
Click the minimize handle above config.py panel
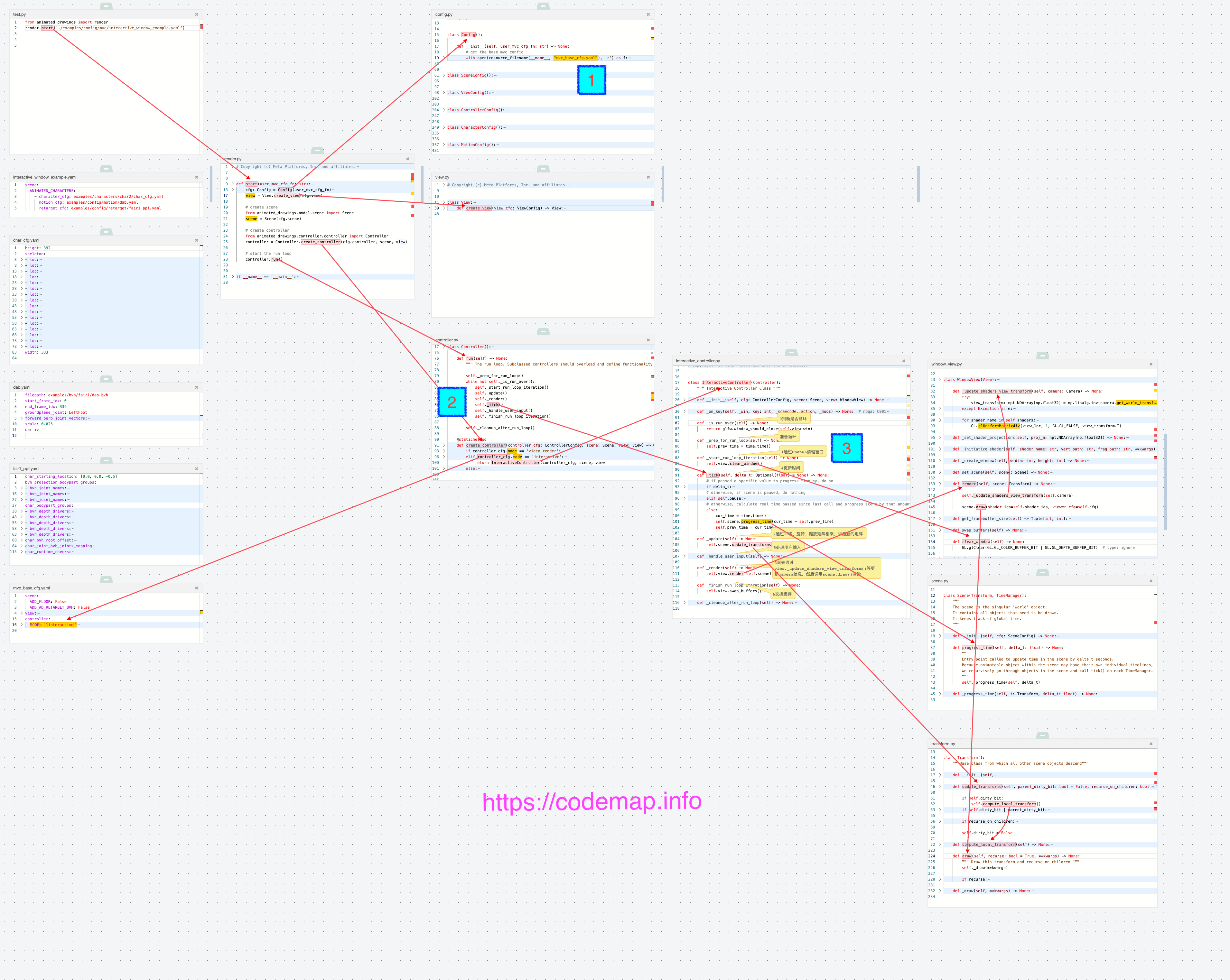(x=543, y=6)
